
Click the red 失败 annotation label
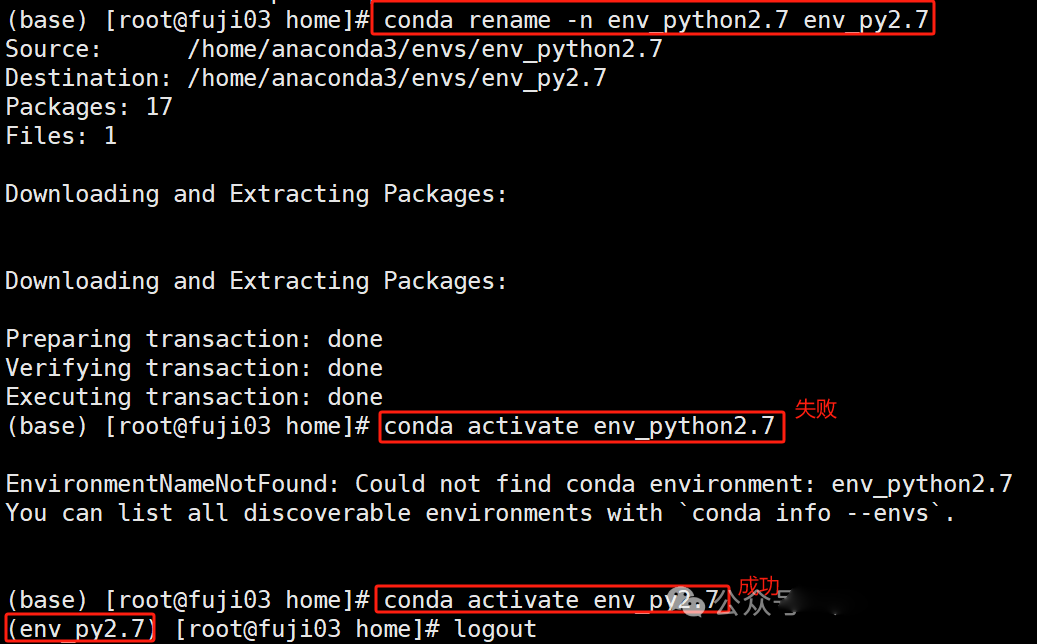click(x=815, y=409)
